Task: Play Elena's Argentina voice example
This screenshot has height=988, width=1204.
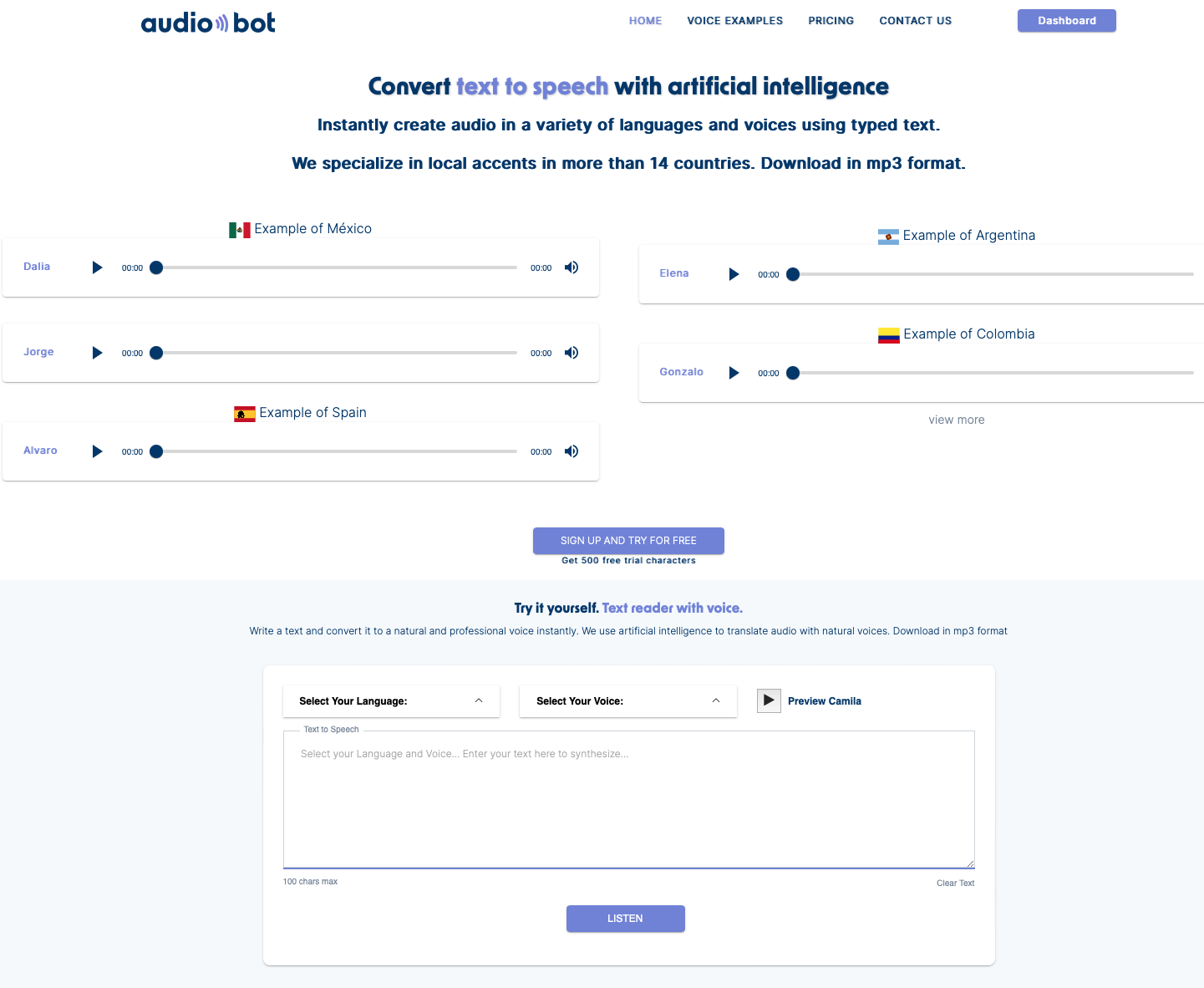Action: [x=734, y=273]
